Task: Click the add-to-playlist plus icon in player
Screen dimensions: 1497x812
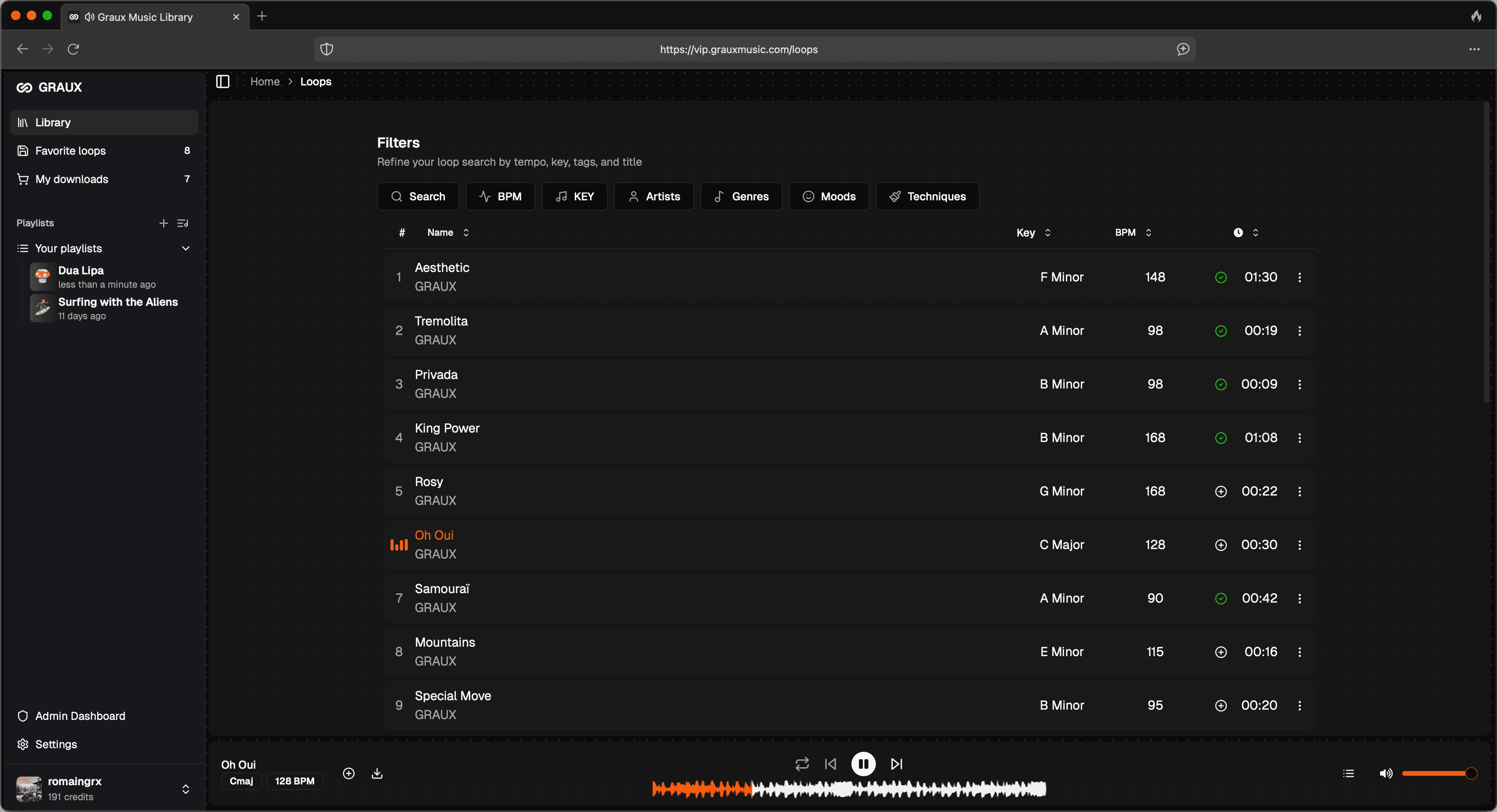Action: pos(349,773)
